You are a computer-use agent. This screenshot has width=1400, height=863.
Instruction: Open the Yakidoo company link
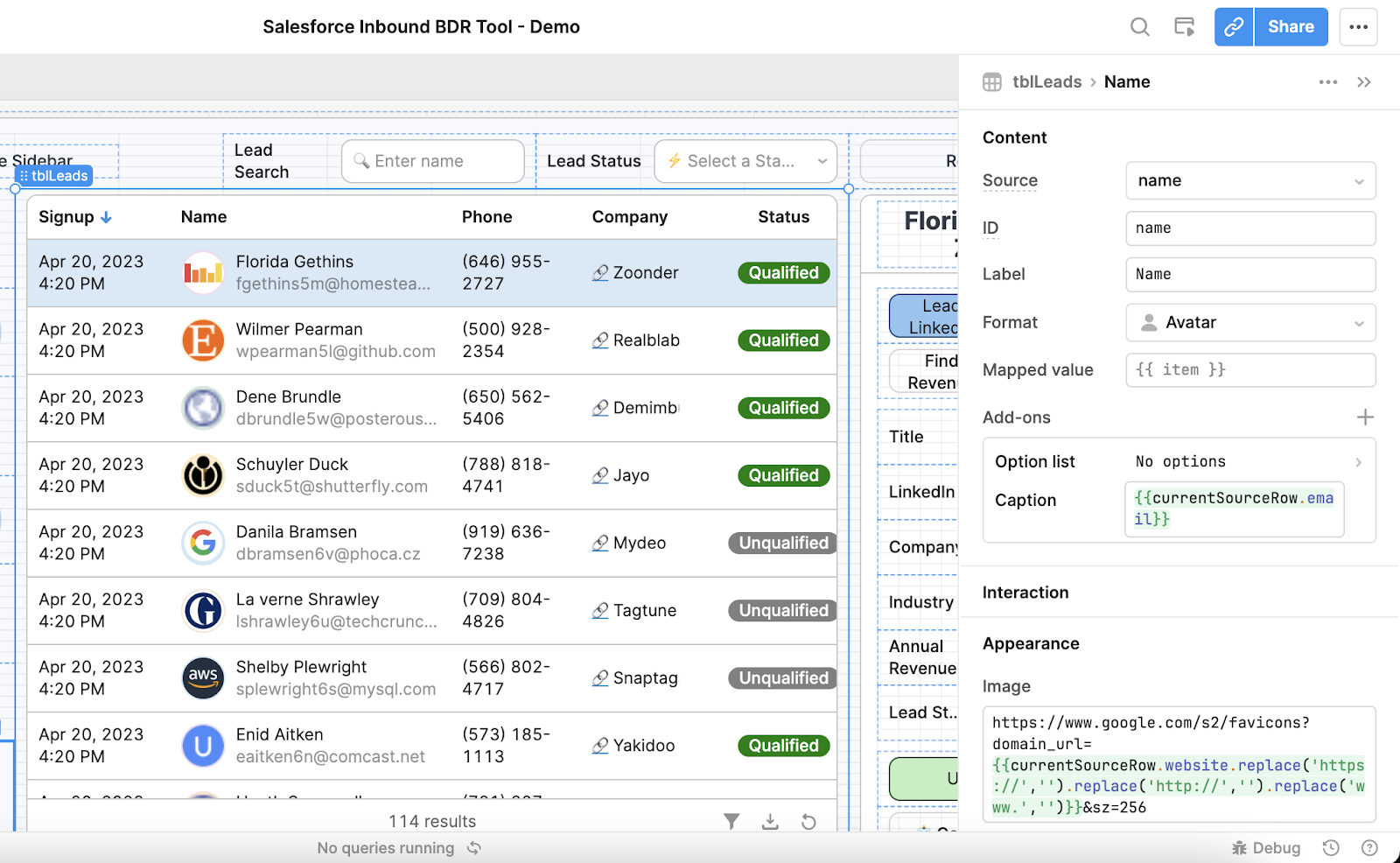point(634,746)
